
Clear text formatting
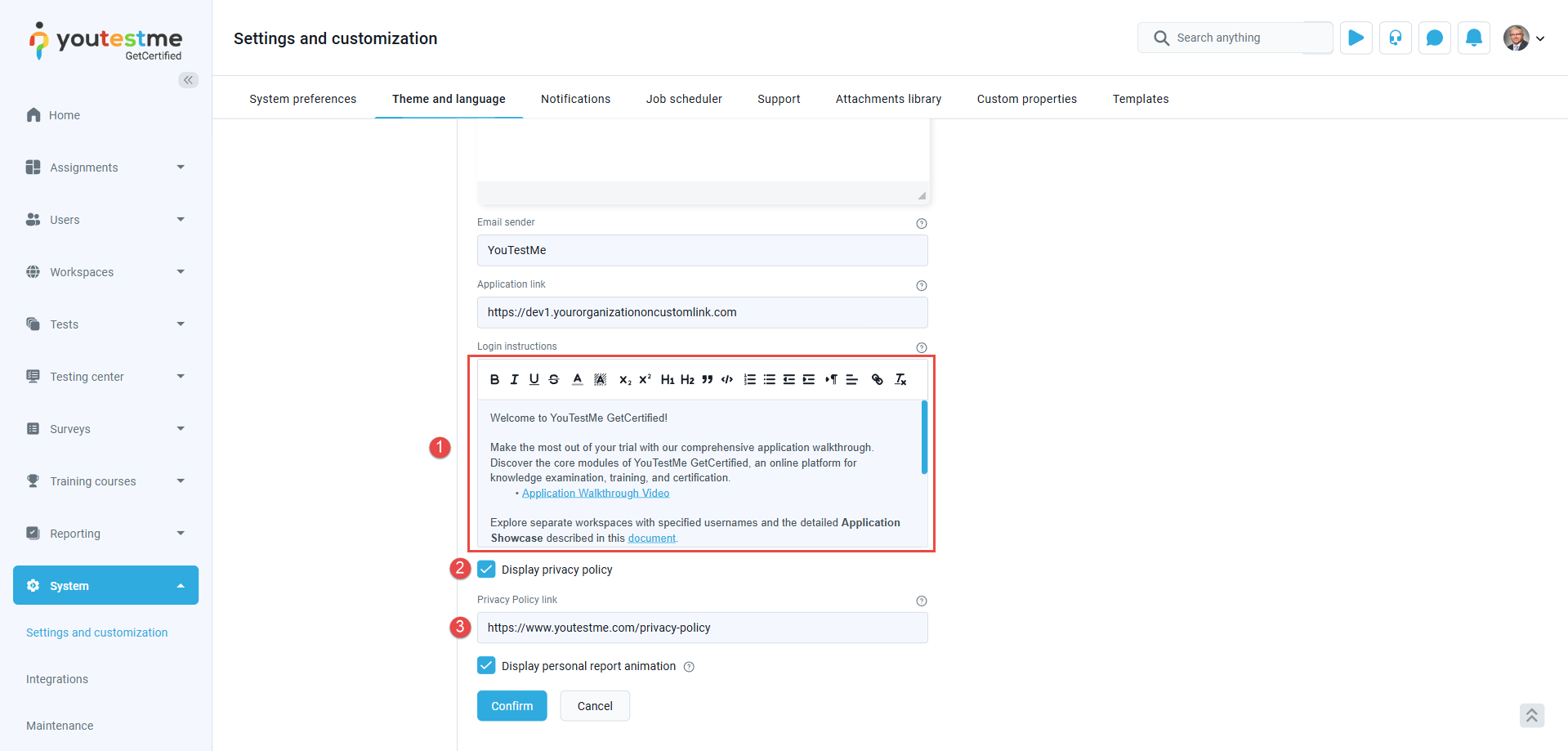tap(900, 379)
